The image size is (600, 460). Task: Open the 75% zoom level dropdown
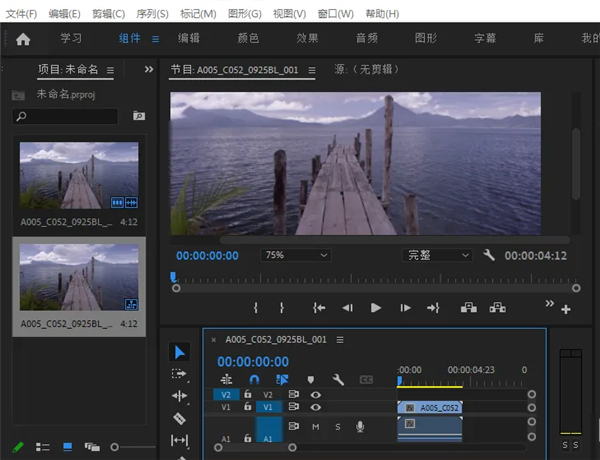pyautogui.click(x=295, y=255)
